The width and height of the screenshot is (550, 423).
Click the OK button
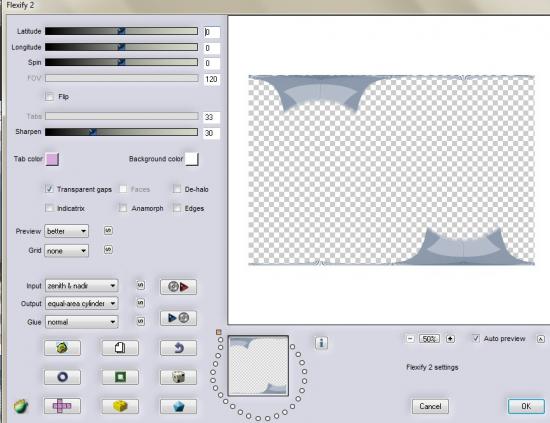coord(526,406)
